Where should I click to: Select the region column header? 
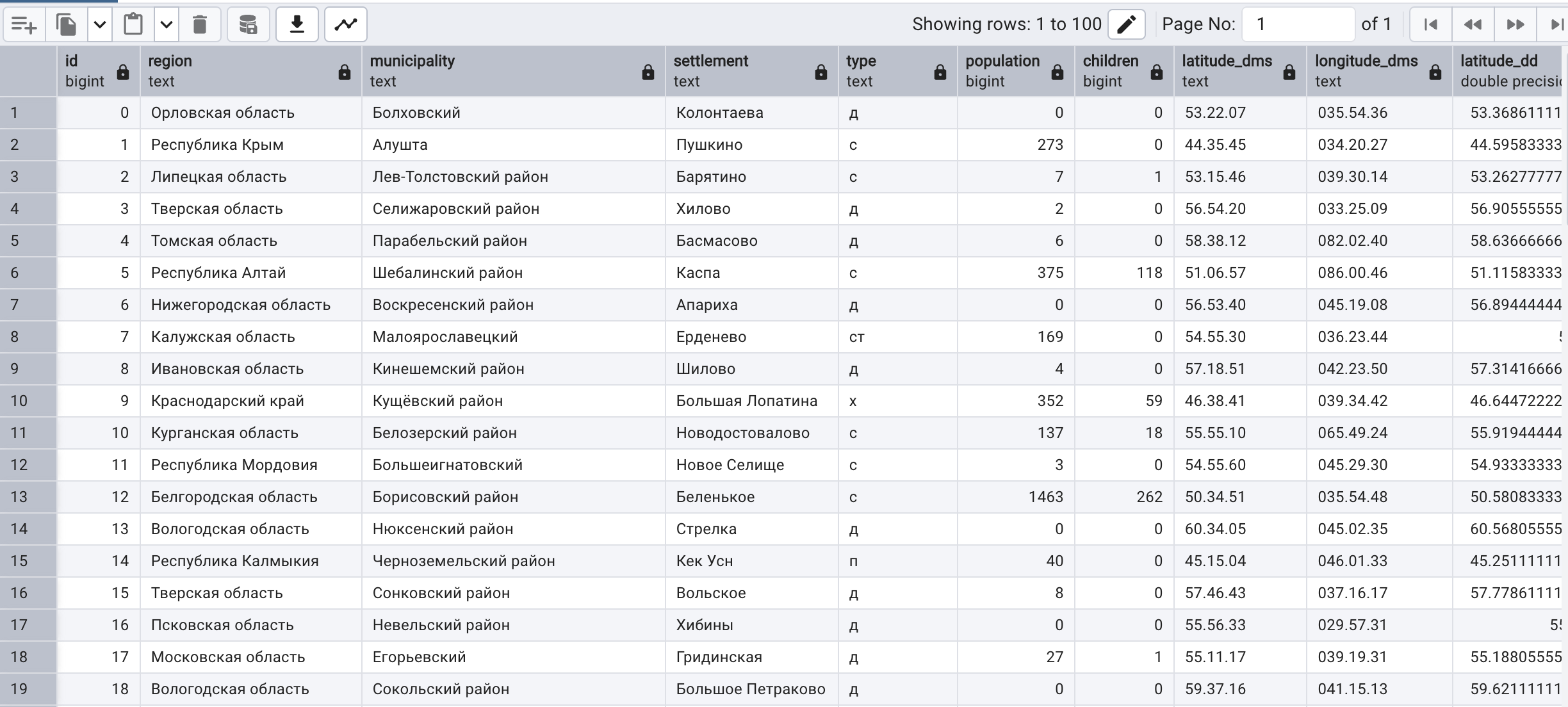251,71
